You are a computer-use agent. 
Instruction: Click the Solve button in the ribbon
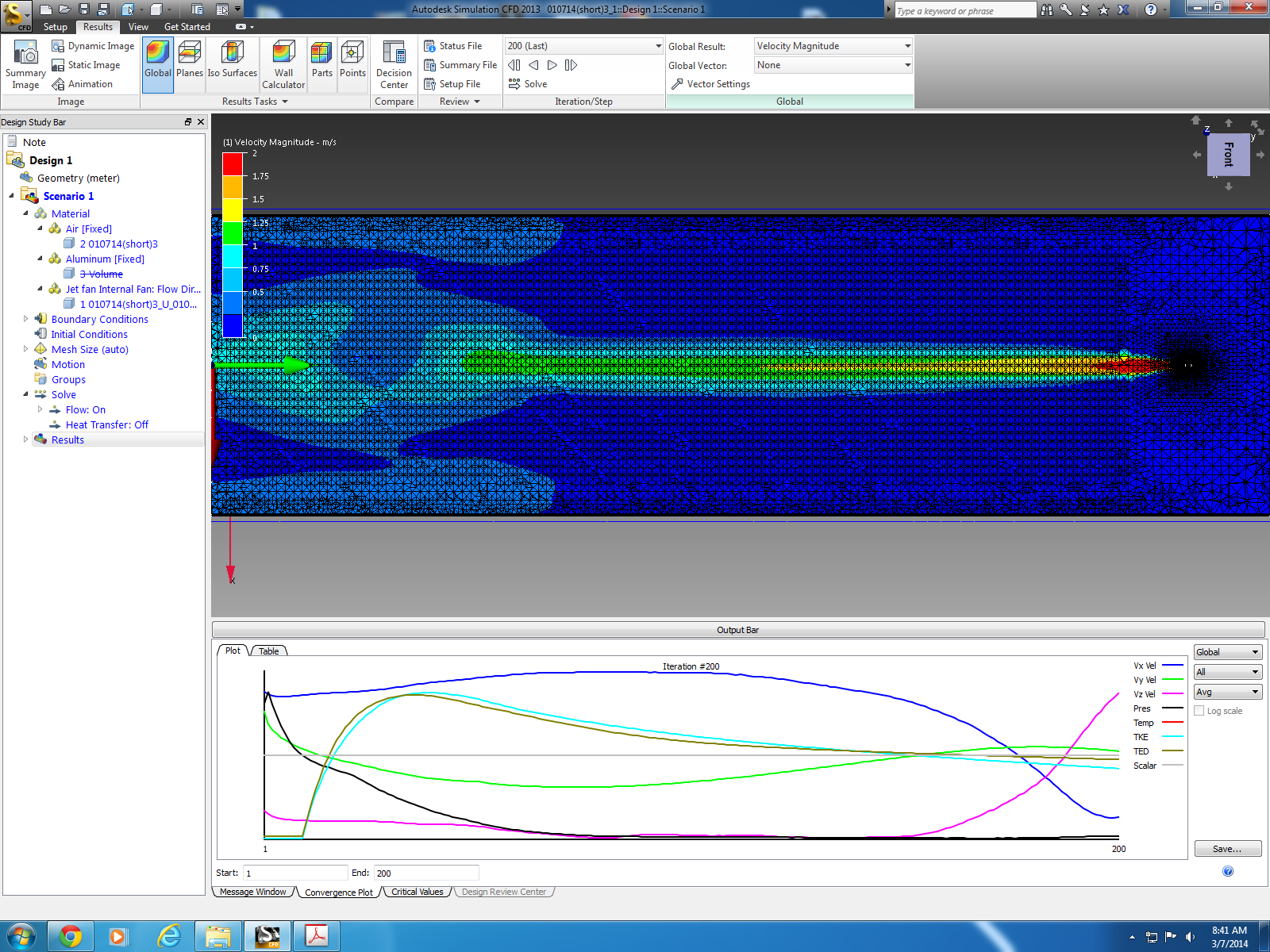[x=528, y=84]
